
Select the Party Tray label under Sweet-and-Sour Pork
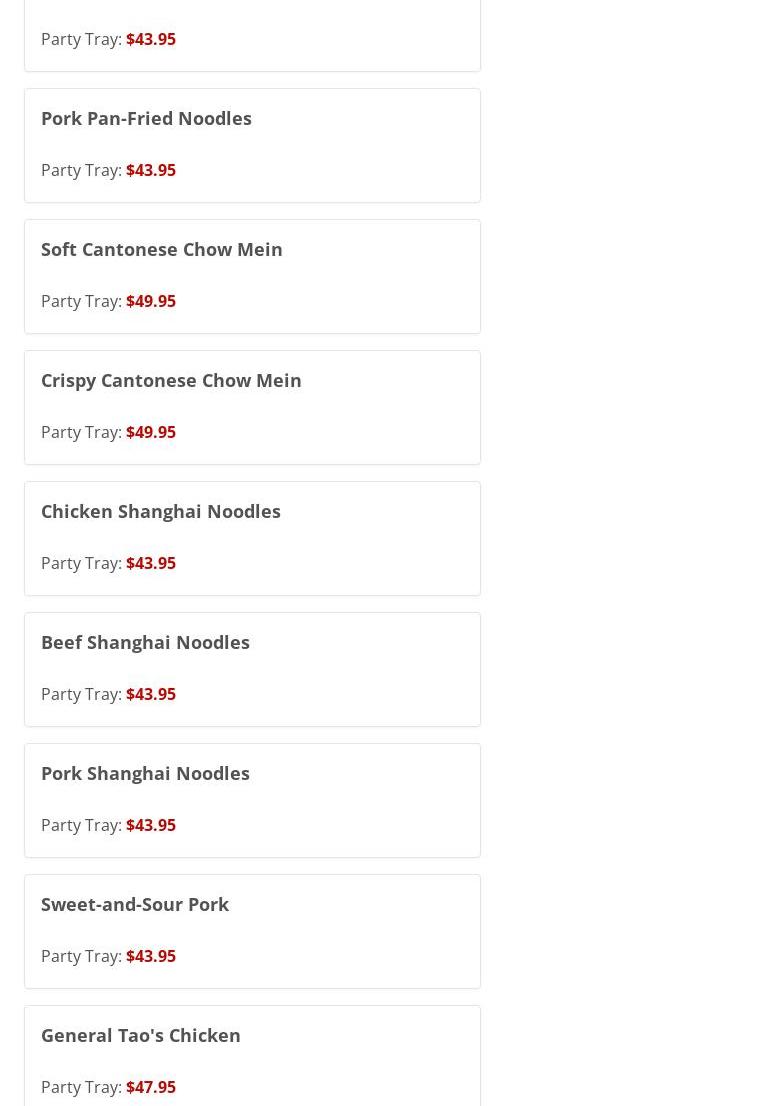[x=81, y=956]
